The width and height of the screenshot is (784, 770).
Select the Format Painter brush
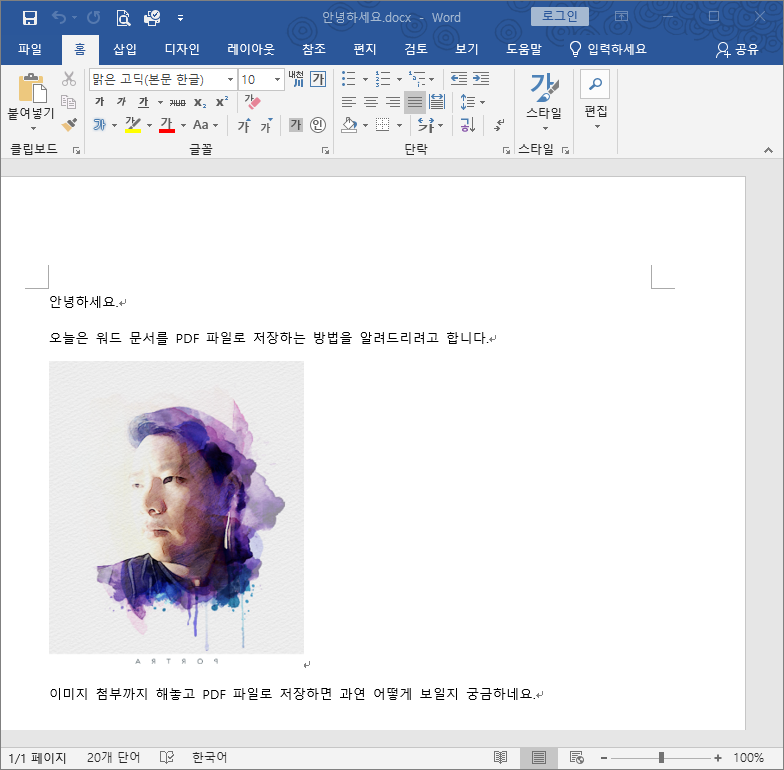point(69,124)
